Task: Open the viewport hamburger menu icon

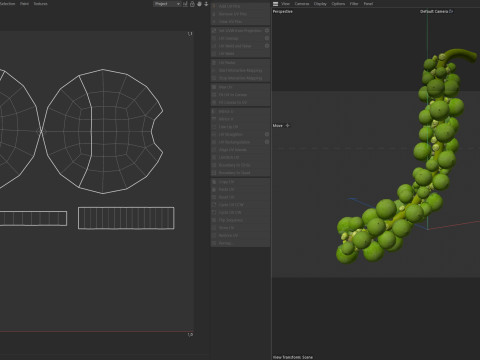Action: (x=275, y=4)
